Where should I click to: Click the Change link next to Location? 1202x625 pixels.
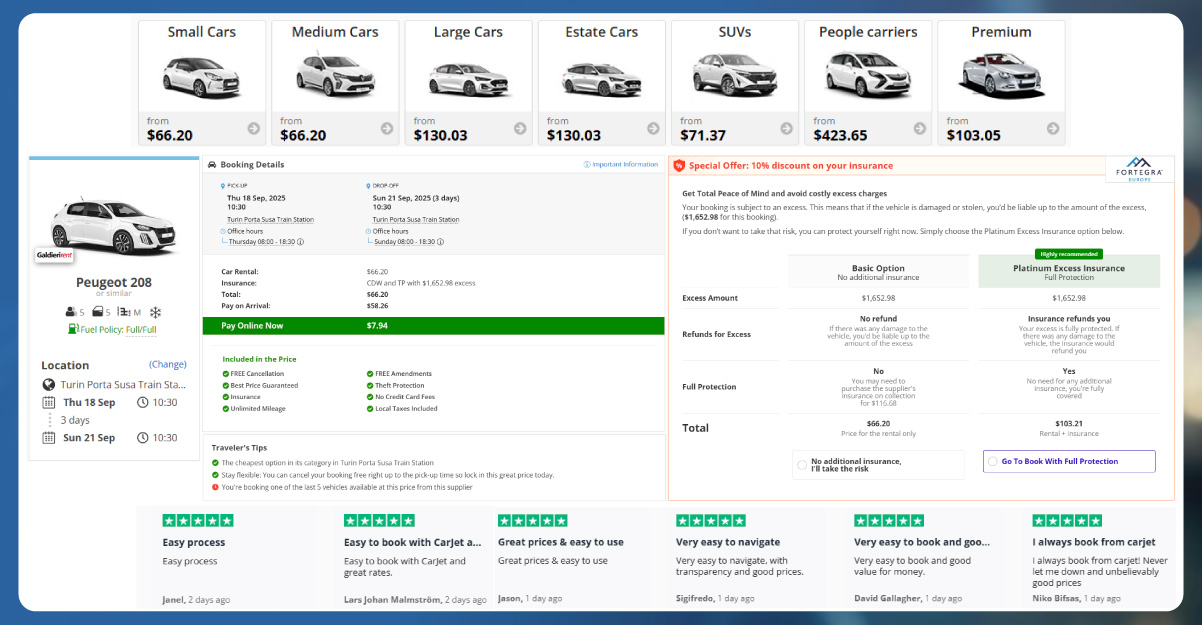pos(167,364)
